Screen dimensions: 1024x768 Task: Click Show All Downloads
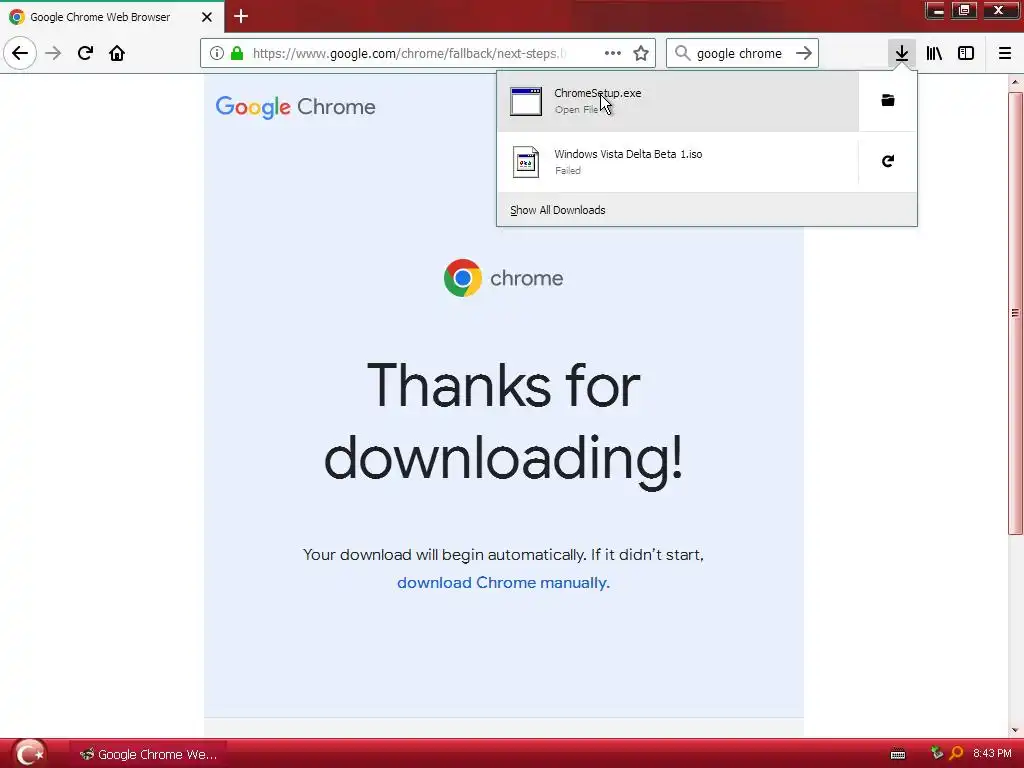click(558, 210)
